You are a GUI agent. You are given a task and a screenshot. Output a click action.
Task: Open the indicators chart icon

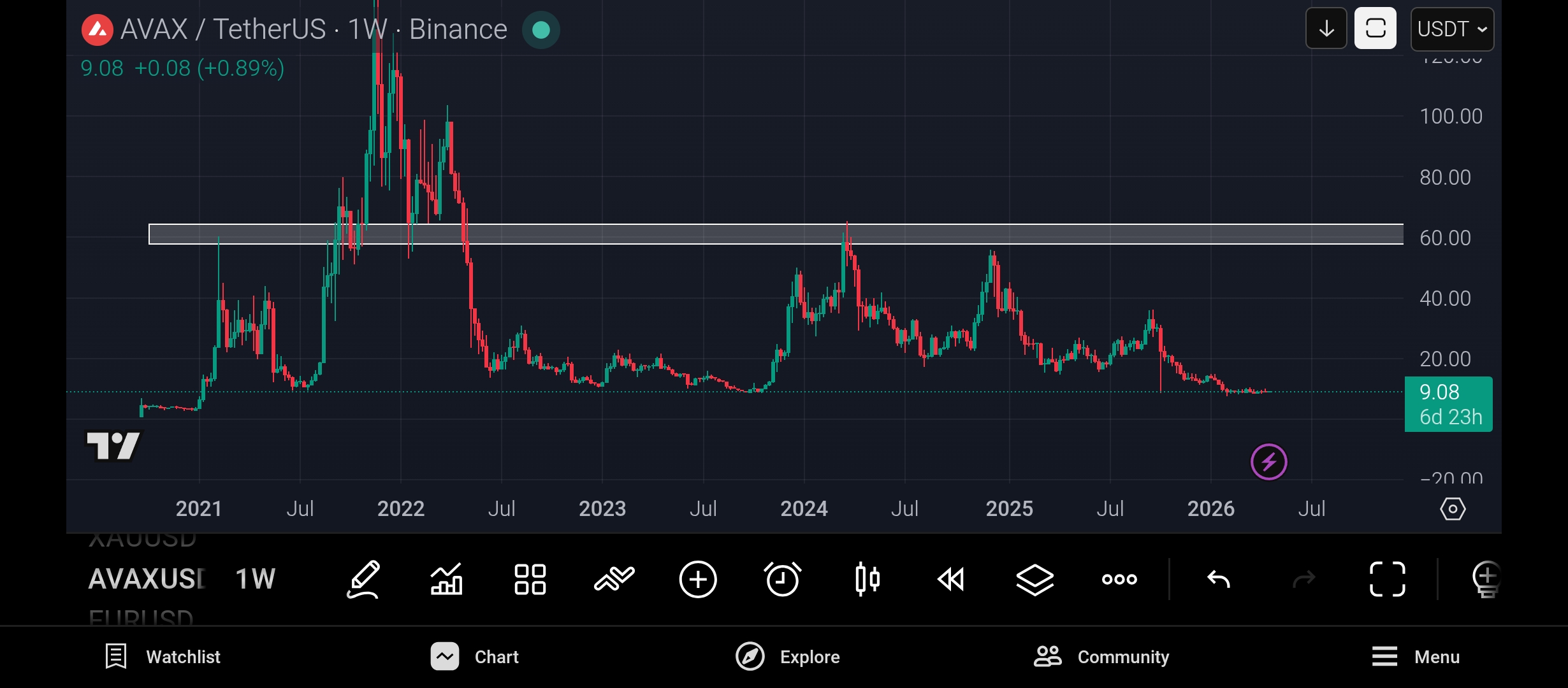[446, 579]
